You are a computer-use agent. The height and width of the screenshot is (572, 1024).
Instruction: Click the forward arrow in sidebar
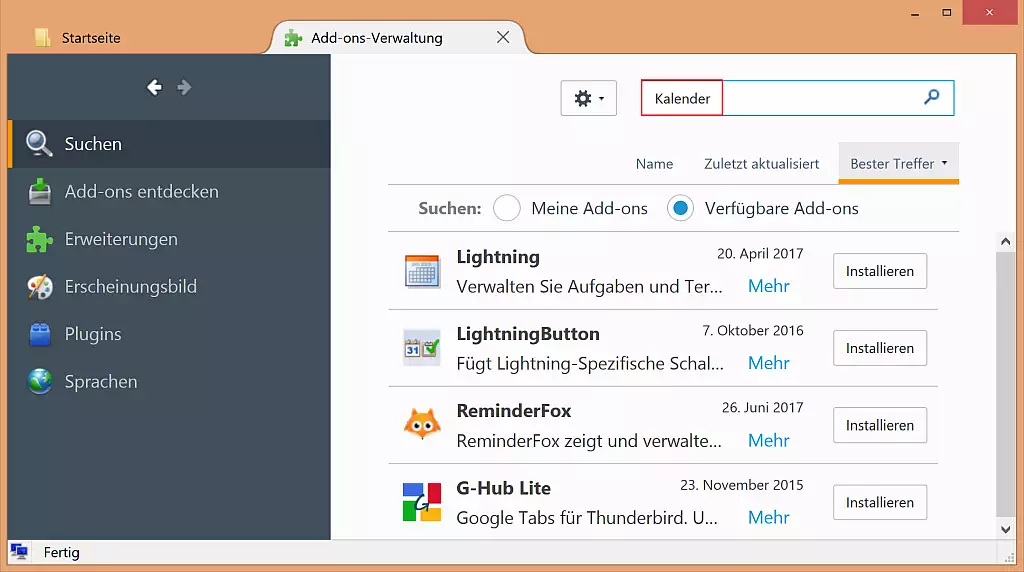184,88
